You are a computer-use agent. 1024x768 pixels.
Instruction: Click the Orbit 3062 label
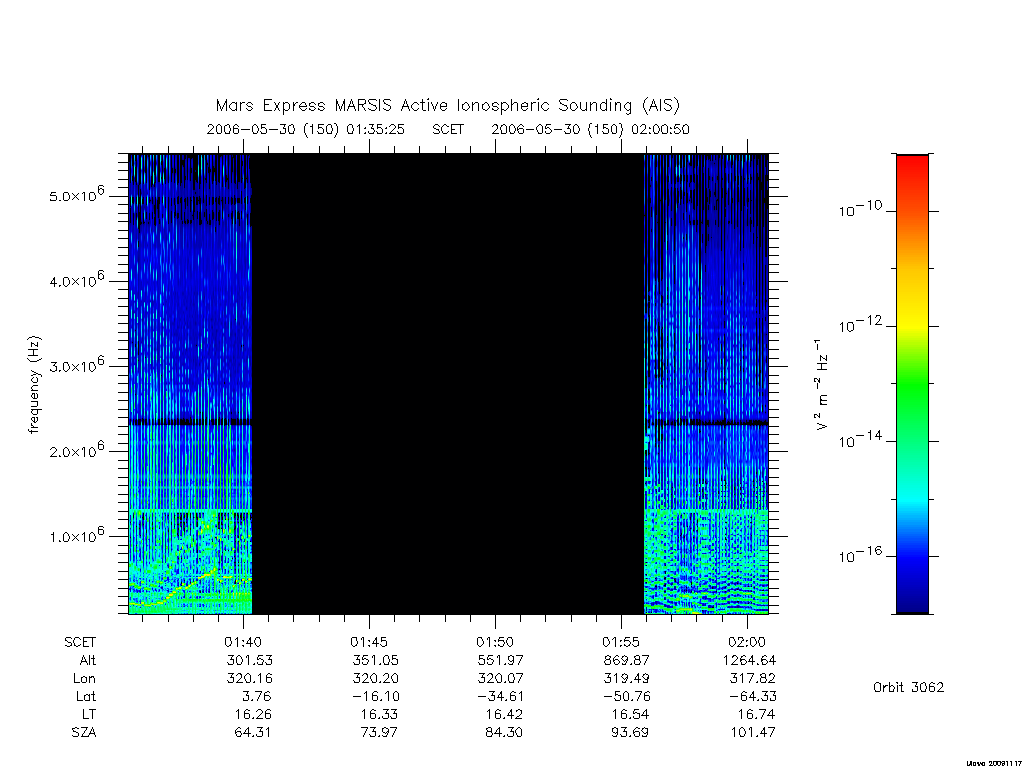[x=908, y=687]
